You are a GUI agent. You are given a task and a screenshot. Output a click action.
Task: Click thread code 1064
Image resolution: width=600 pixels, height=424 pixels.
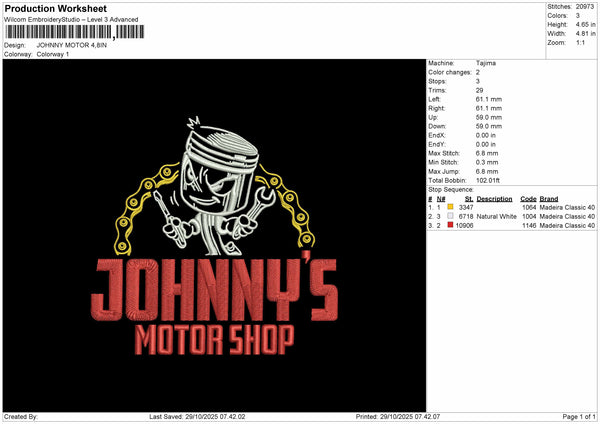click(529, 207)
